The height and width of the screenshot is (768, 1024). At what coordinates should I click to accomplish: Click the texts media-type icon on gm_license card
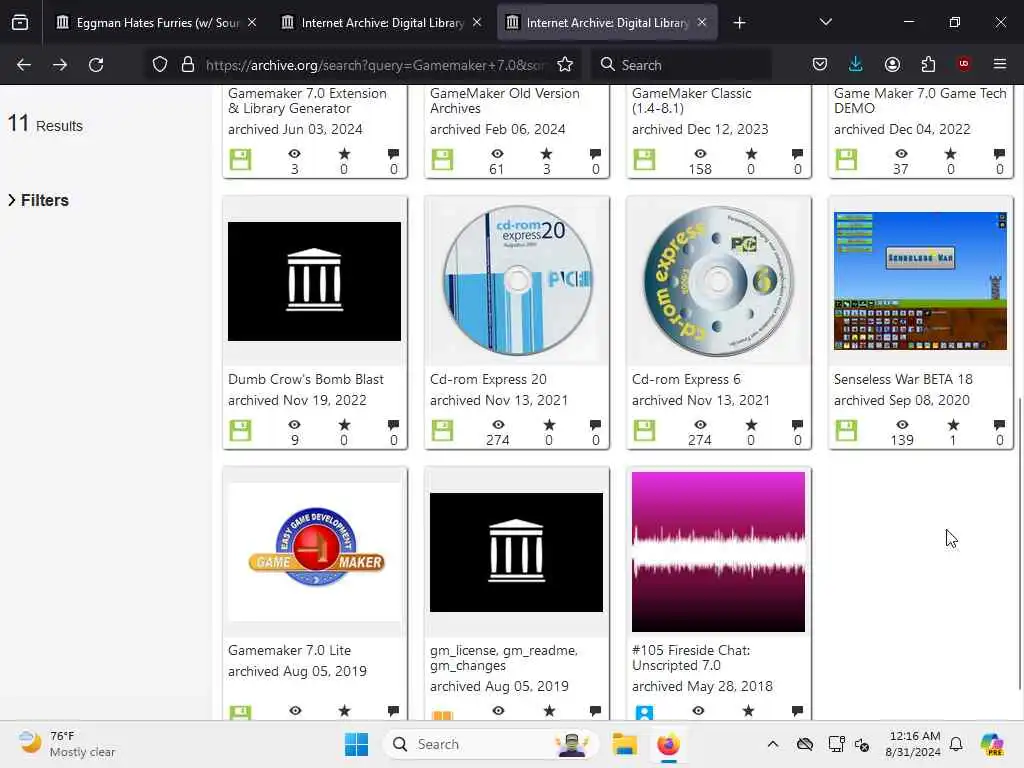pyautogui.click(x=442, y=714)
